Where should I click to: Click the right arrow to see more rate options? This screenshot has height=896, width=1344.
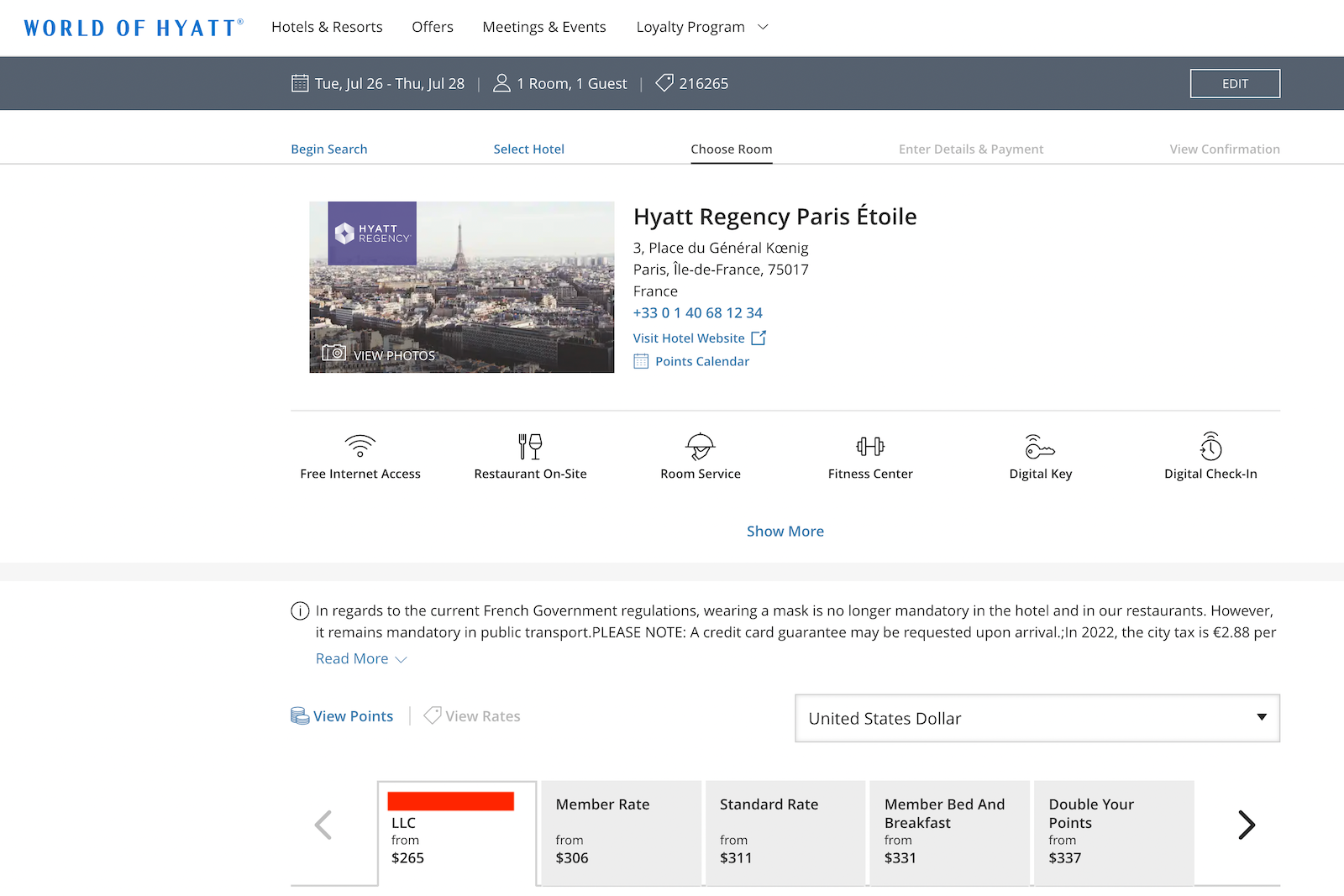coord(1247,825)
